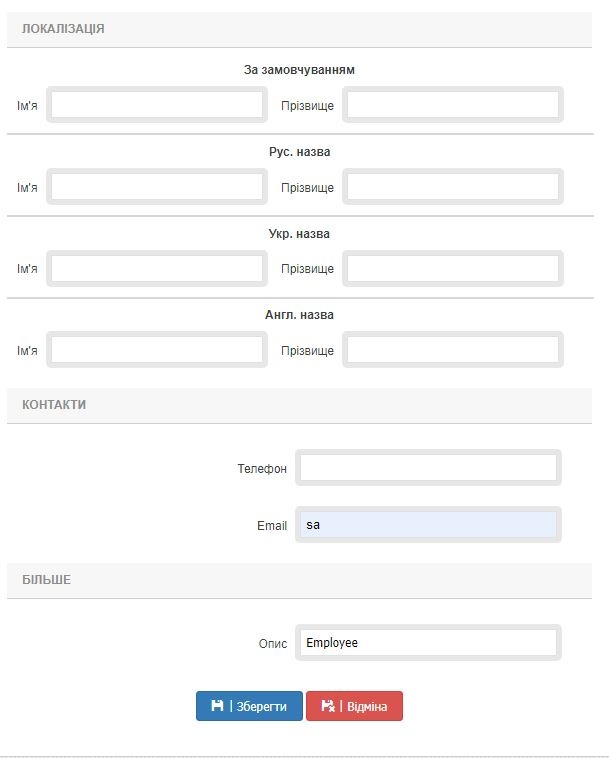Viewport: 609px width, 758px height.
Task: Click the Англ. назва Ім'я field
Action: 157,350
